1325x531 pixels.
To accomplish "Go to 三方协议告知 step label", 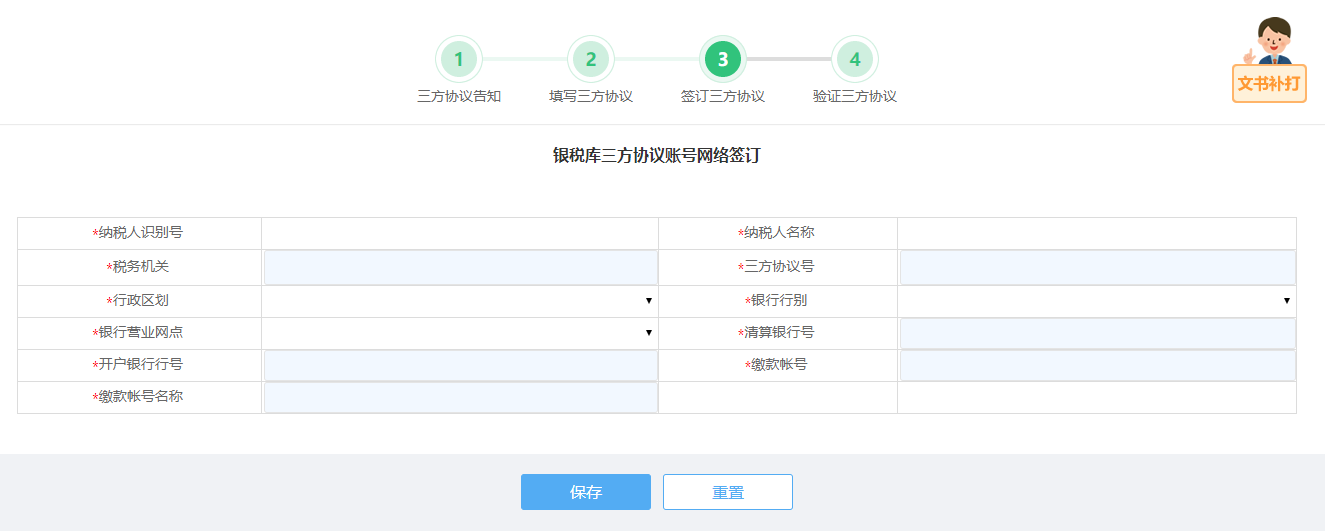I will point(459,97).
